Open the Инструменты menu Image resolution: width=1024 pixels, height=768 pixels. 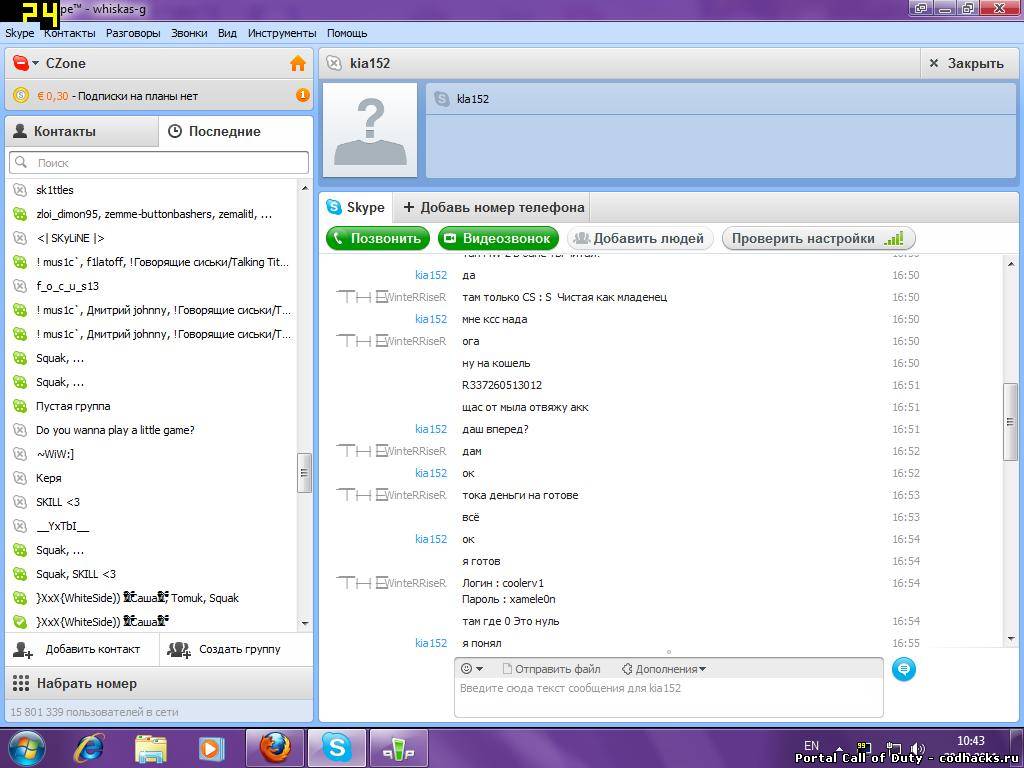[282, 33]
